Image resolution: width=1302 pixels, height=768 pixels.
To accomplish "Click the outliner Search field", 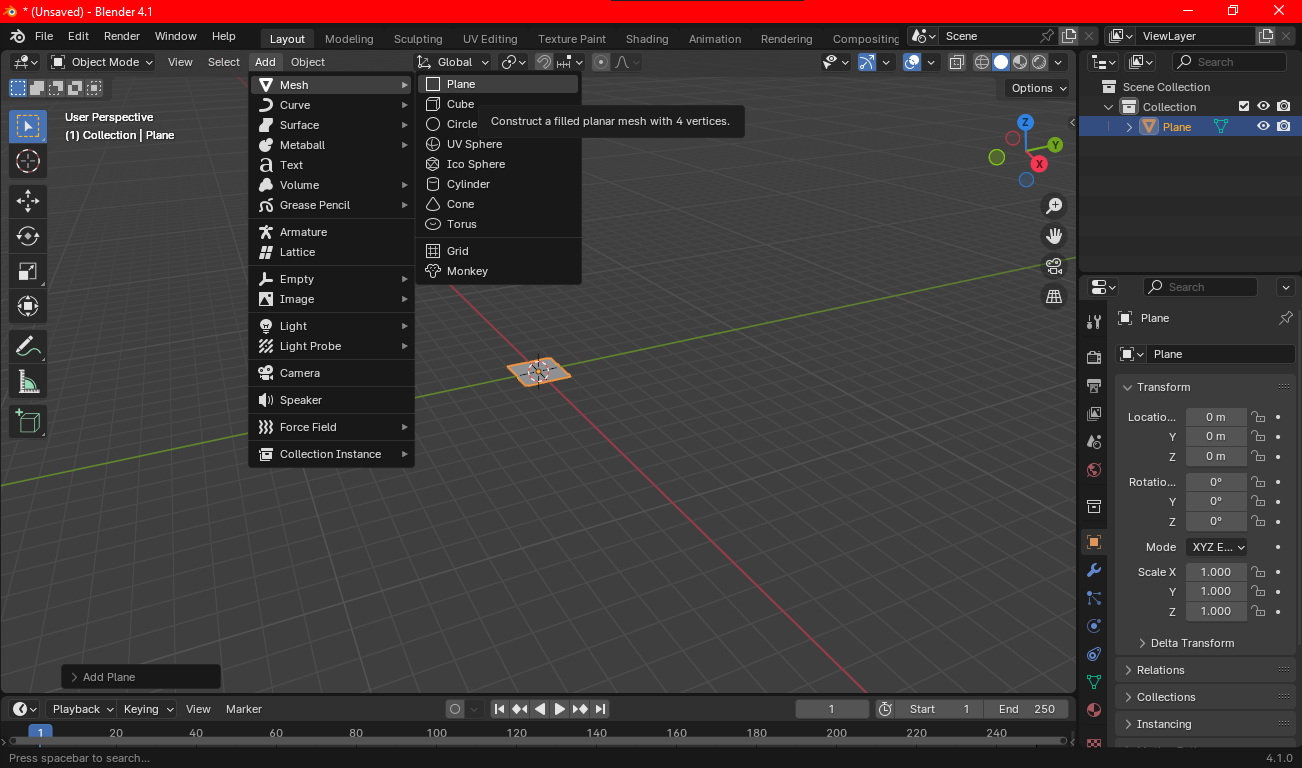I will point(1230,62).
